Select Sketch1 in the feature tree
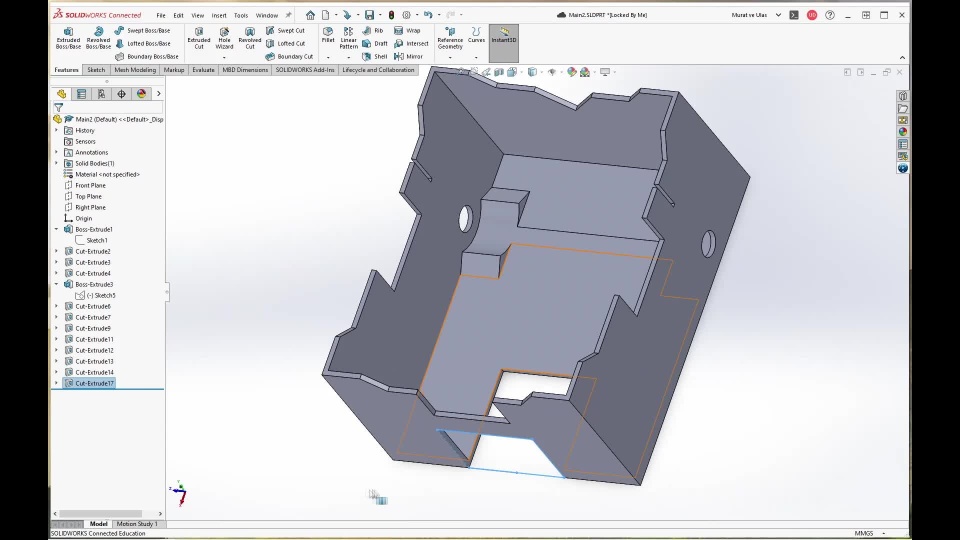The image size is (960, 540). [97, 240]
